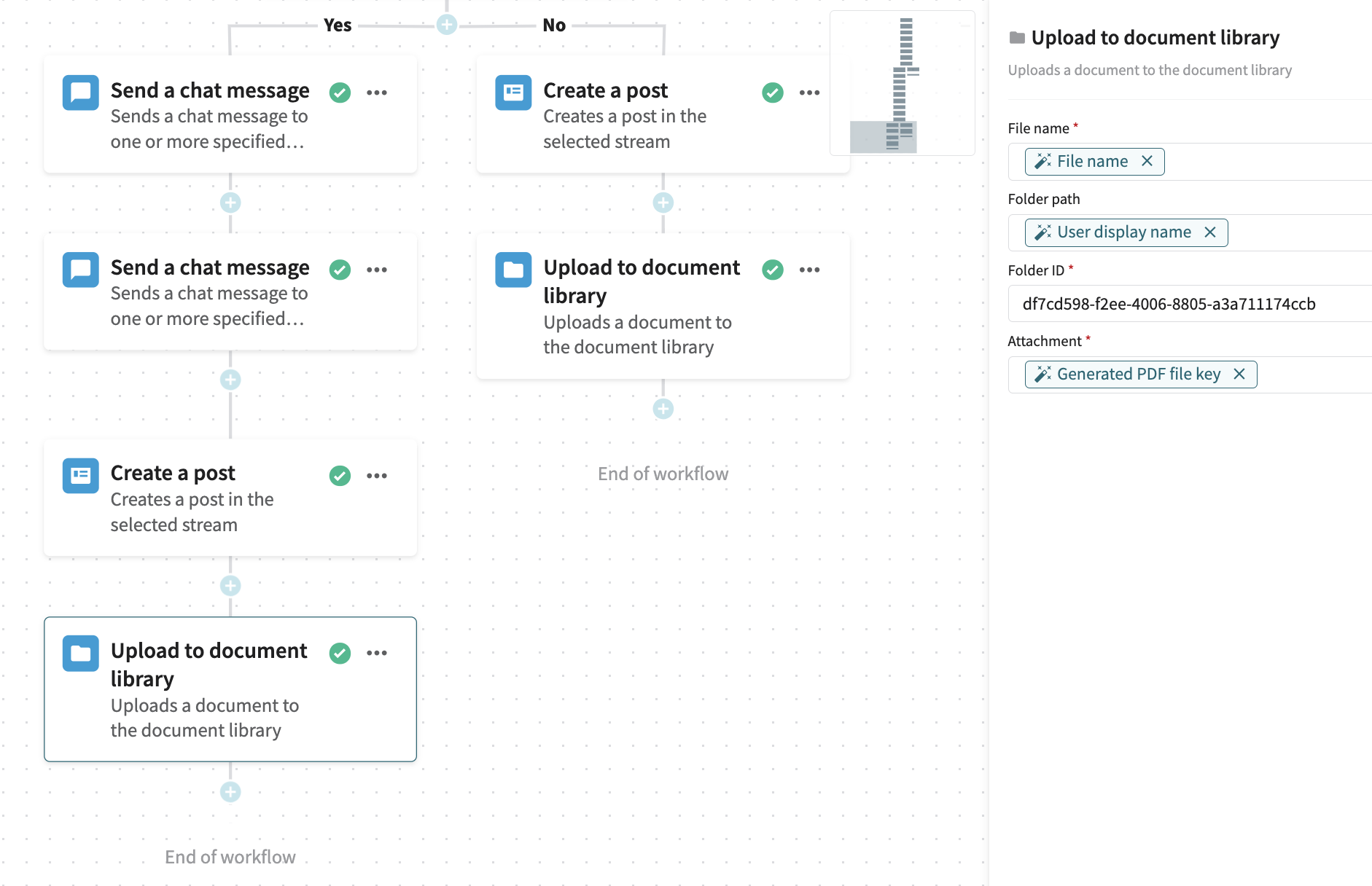This screenshot has width=1372, height=886.
Task: Open options menu for selected Upload to document library
Action: point(377,653)
